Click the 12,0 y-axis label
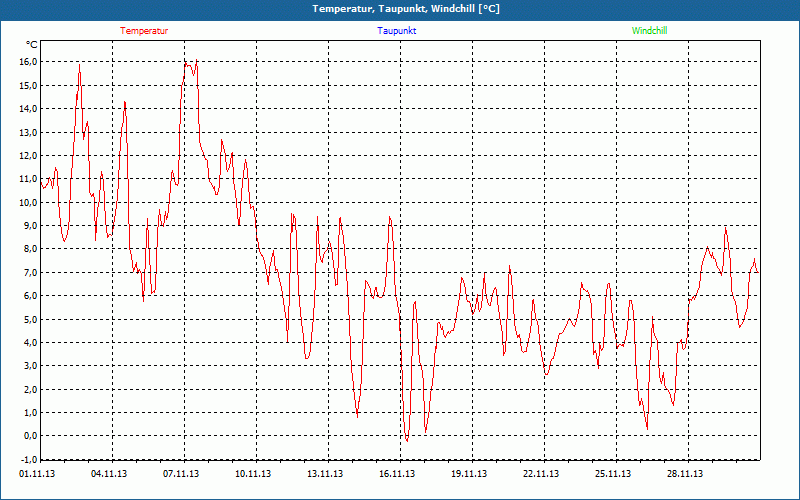 pos(28,156)
